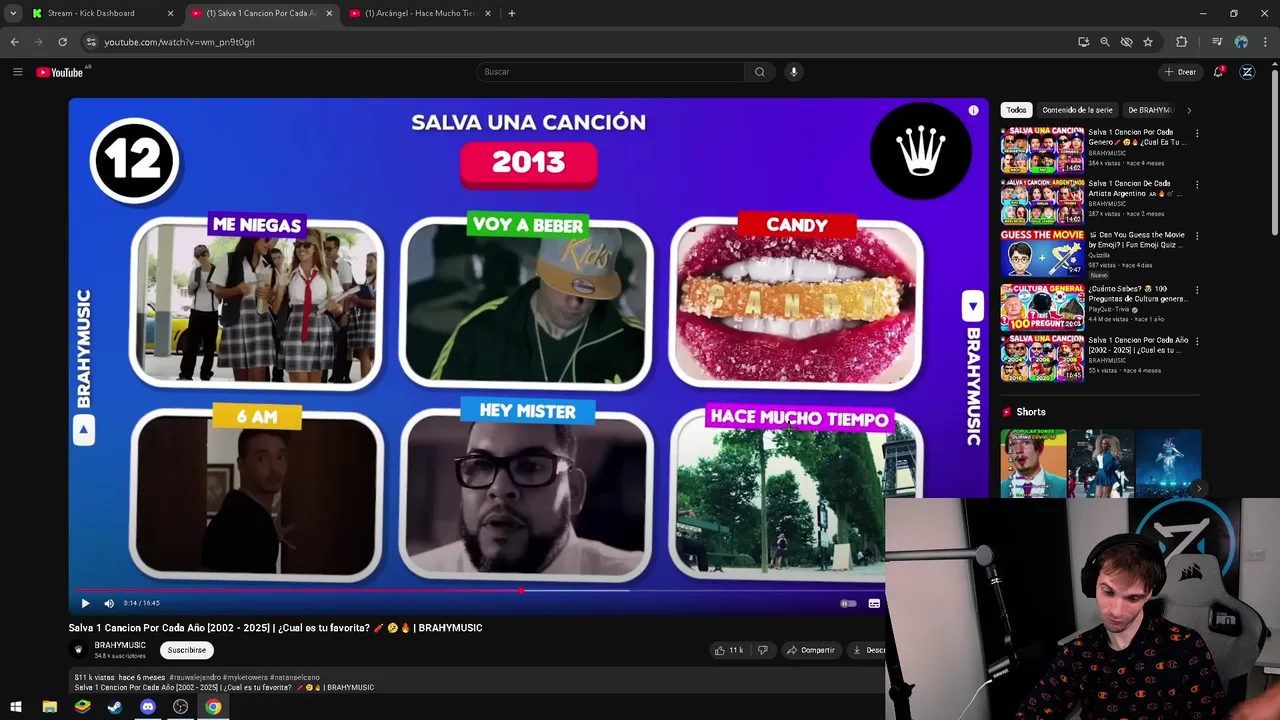
Task: Like the video with thumbs up
Action: (x=728, y=650)
